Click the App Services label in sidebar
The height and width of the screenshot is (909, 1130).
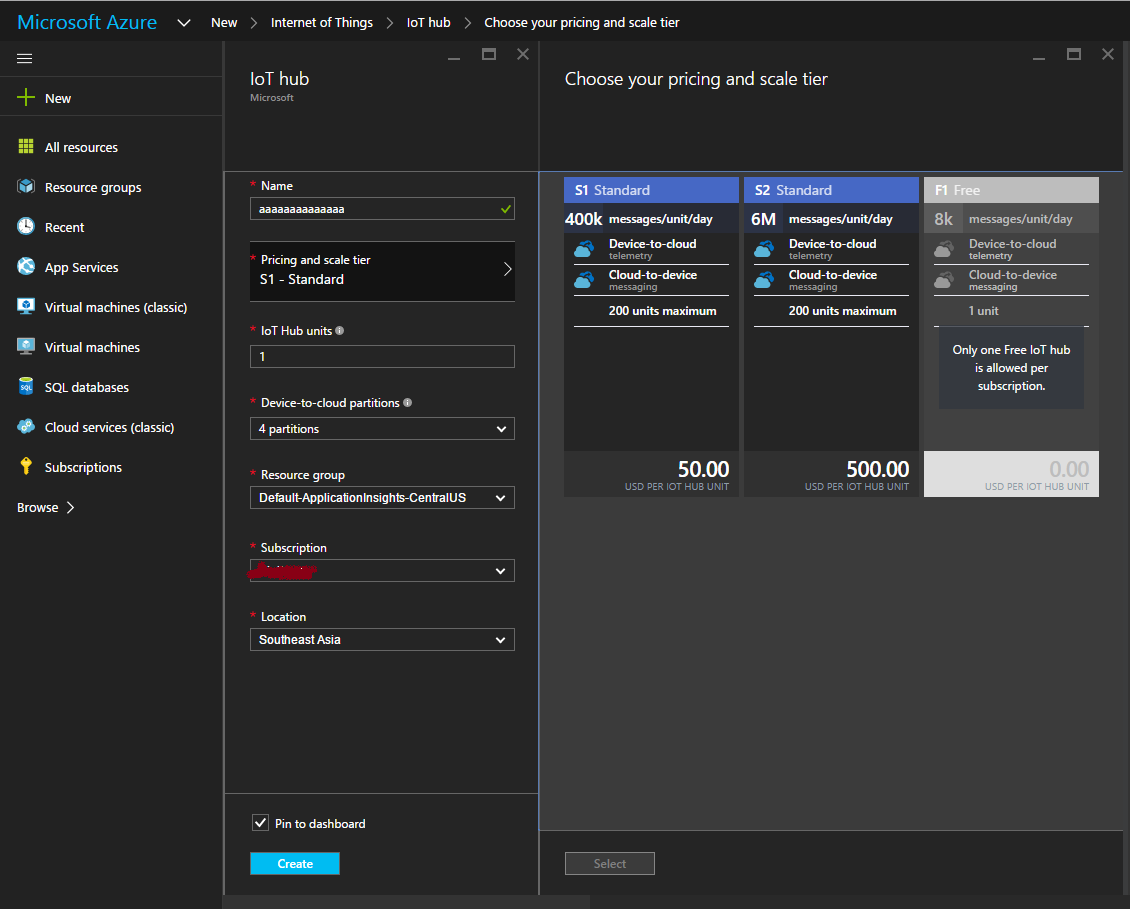[81, 267]
